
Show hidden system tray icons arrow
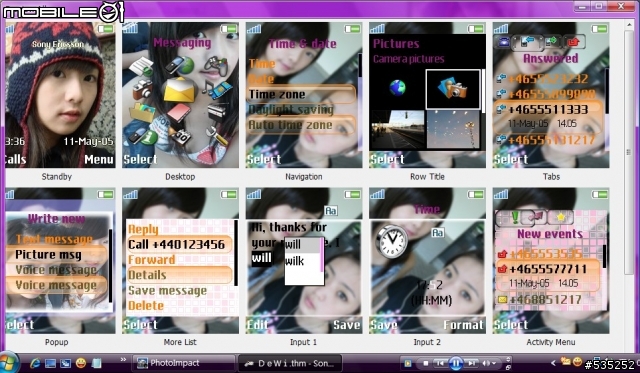pos(553,362)
